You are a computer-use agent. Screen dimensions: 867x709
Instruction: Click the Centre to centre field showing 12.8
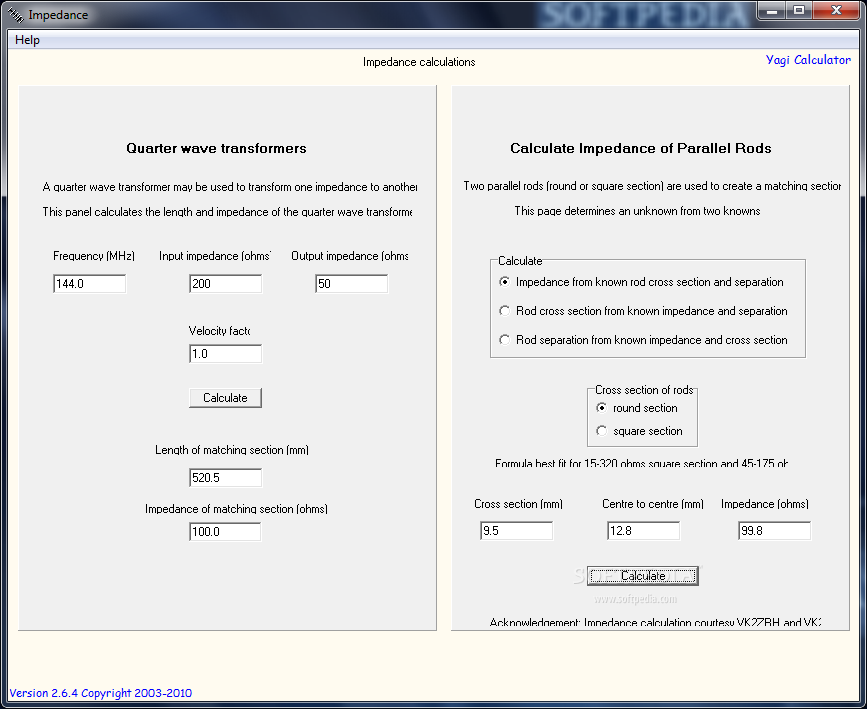[643, 531]
